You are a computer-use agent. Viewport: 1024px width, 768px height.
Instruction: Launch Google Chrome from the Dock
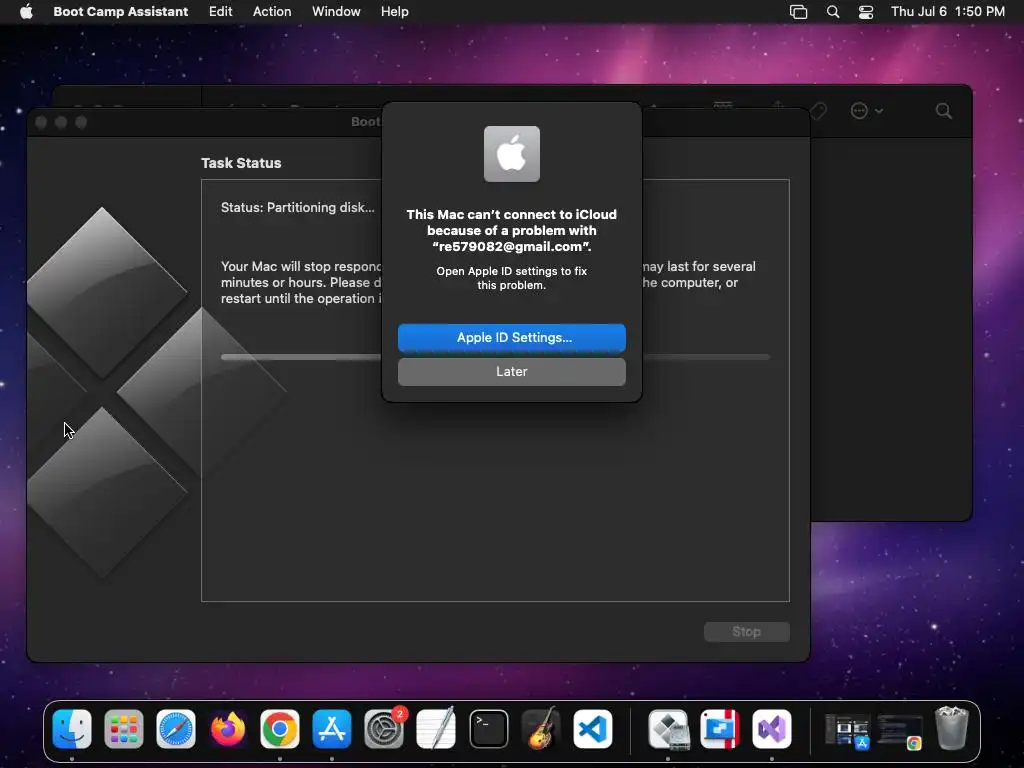pos(280,729)
